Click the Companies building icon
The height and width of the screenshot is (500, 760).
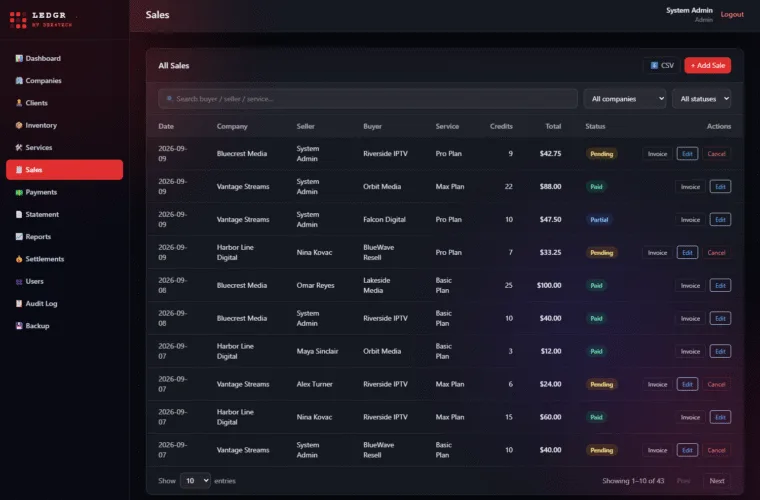pos(19,80)
